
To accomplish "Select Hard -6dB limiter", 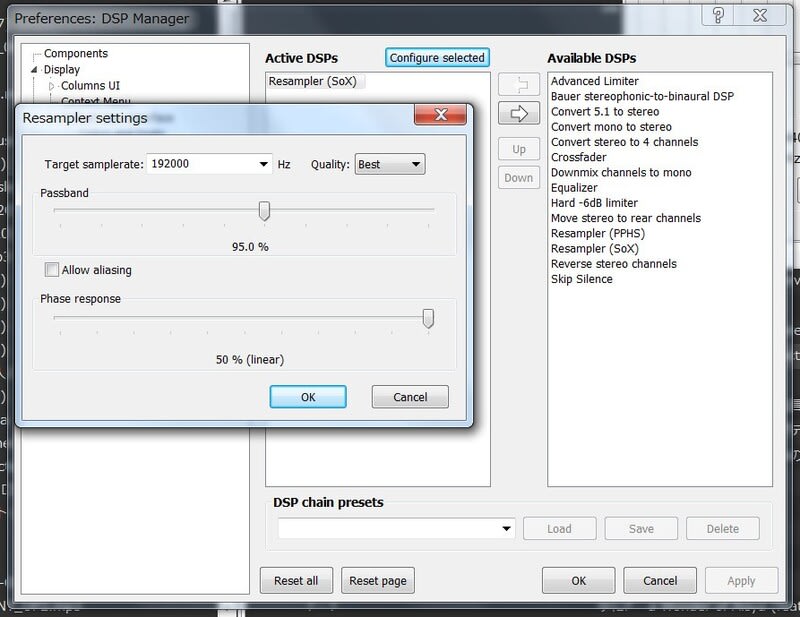I will pyautogui.click(x=594, y=203).
